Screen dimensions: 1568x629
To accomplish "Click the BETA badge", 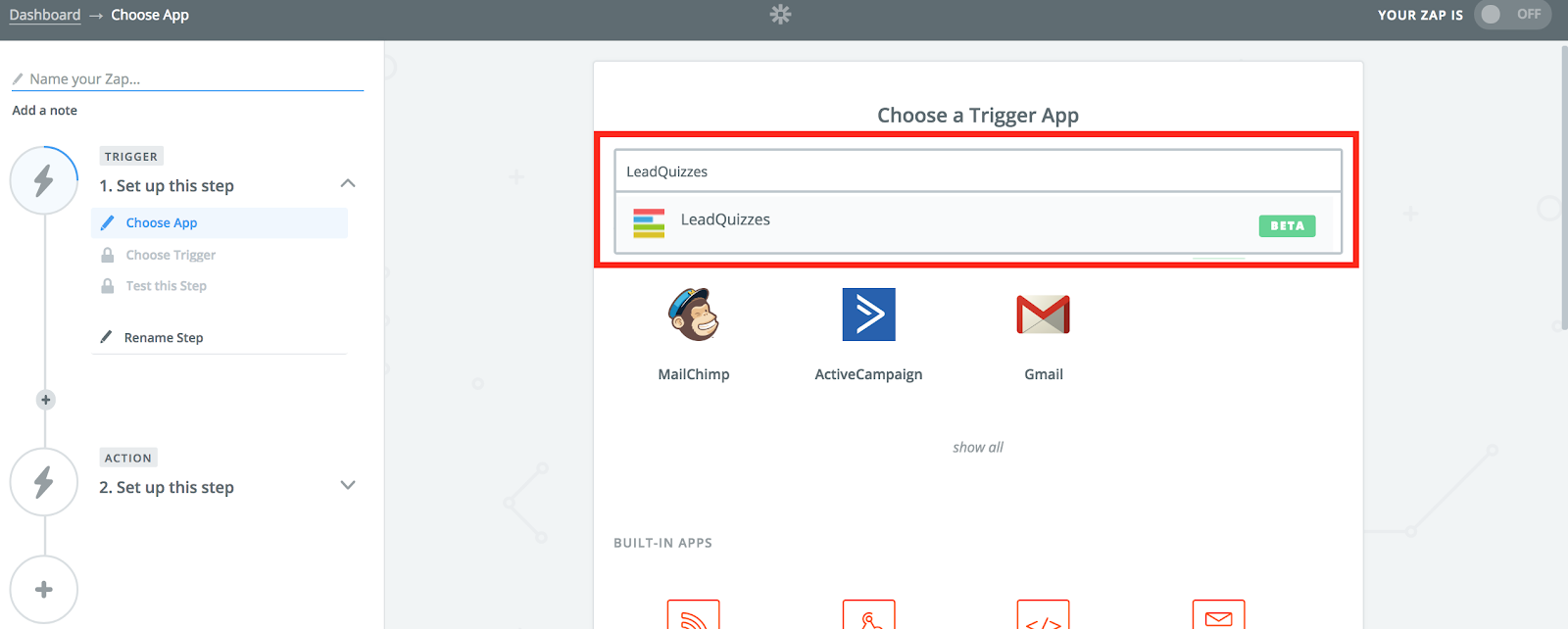I will tap(1287, 226).
